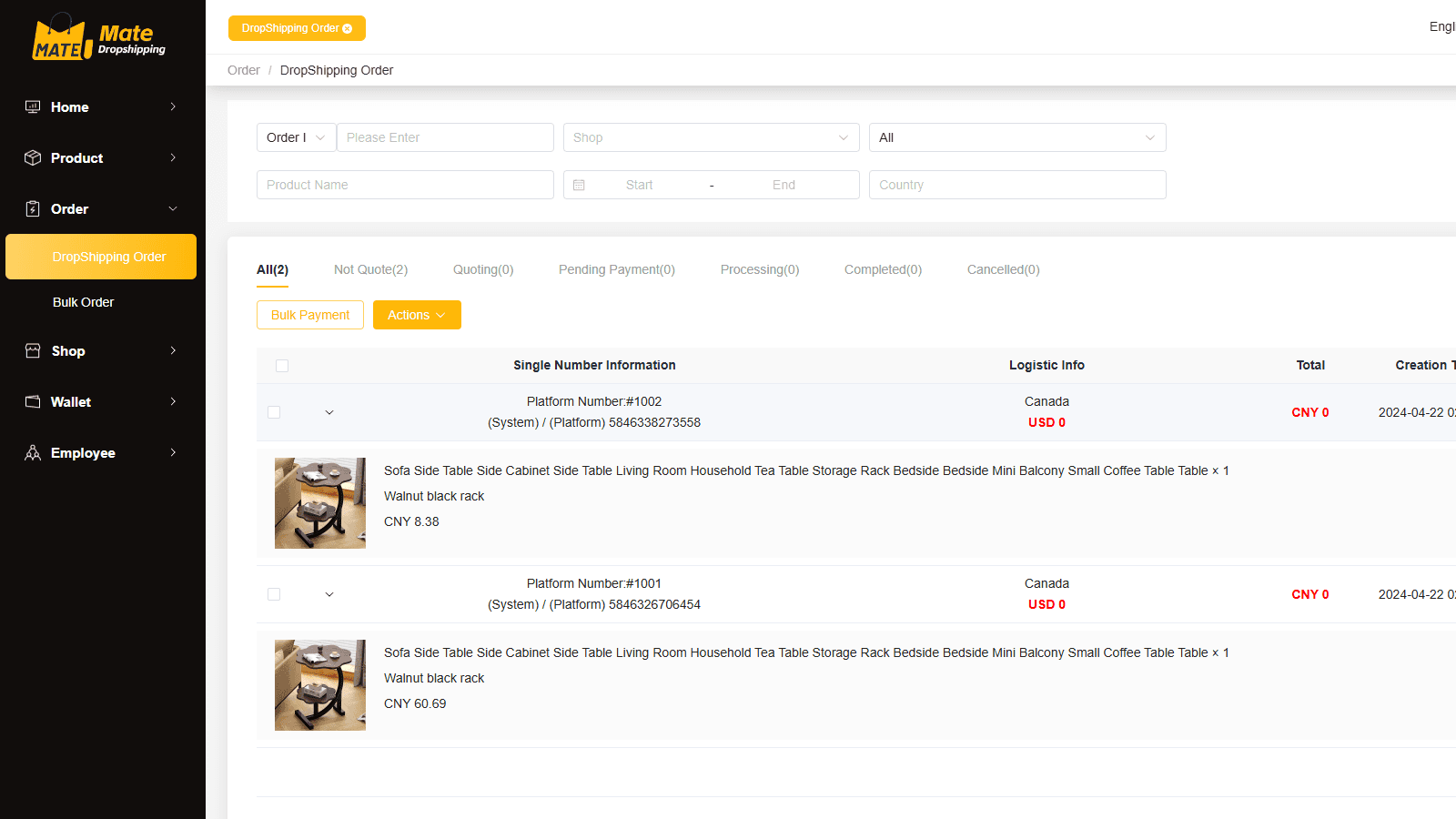
Task: Expand order #1001 row chevron
Action: (329, 594)
